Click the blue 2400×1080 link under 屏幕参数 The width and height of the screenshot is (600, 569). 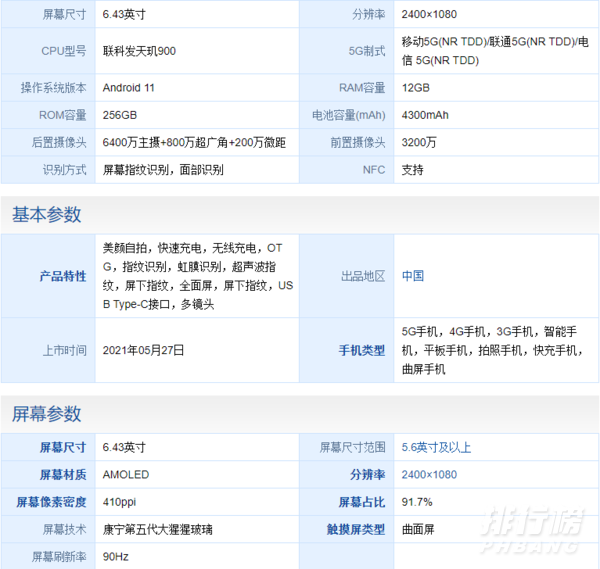point(429,474)
